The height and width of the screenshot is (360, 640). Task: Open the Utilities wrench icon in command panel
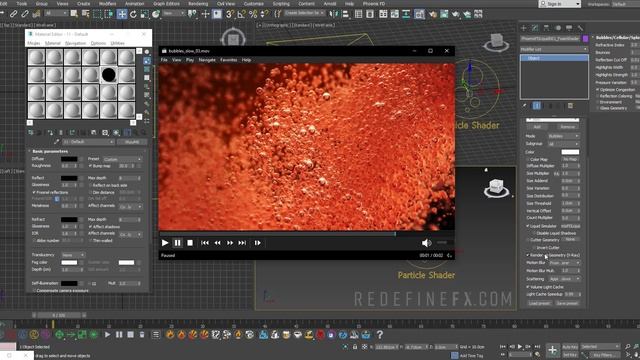coord(580,28)
